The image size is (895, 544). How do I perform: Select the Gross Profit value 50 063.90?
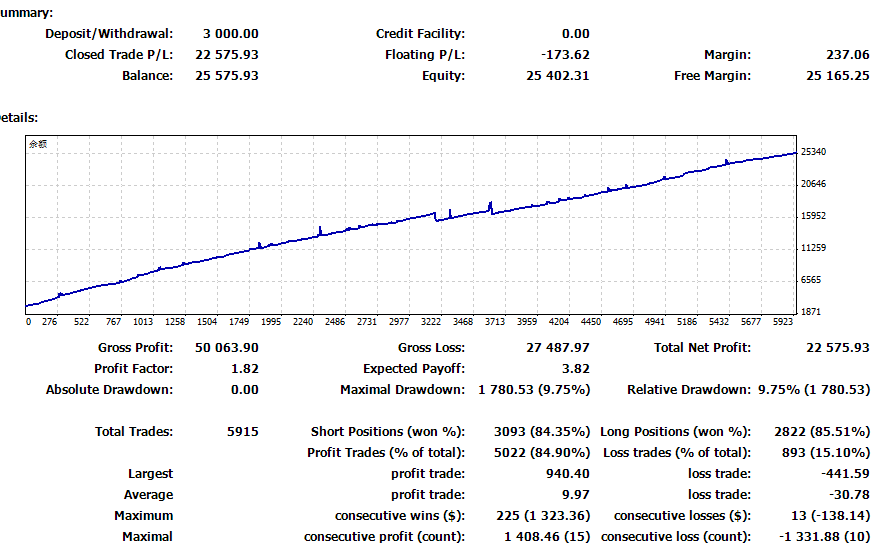click(227, 348)
